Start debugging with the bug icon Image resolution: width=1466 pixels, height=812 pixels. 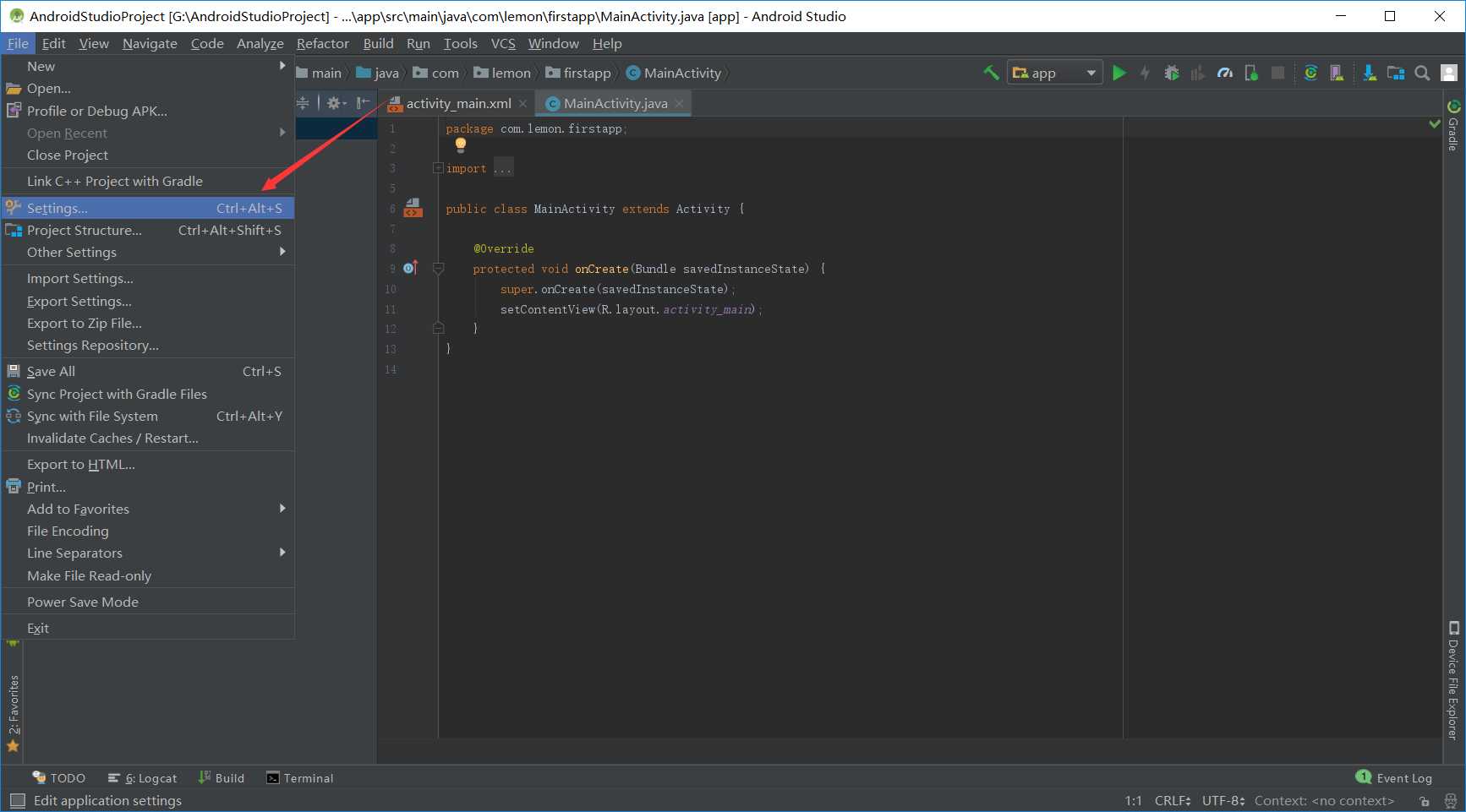point(1172,73)
